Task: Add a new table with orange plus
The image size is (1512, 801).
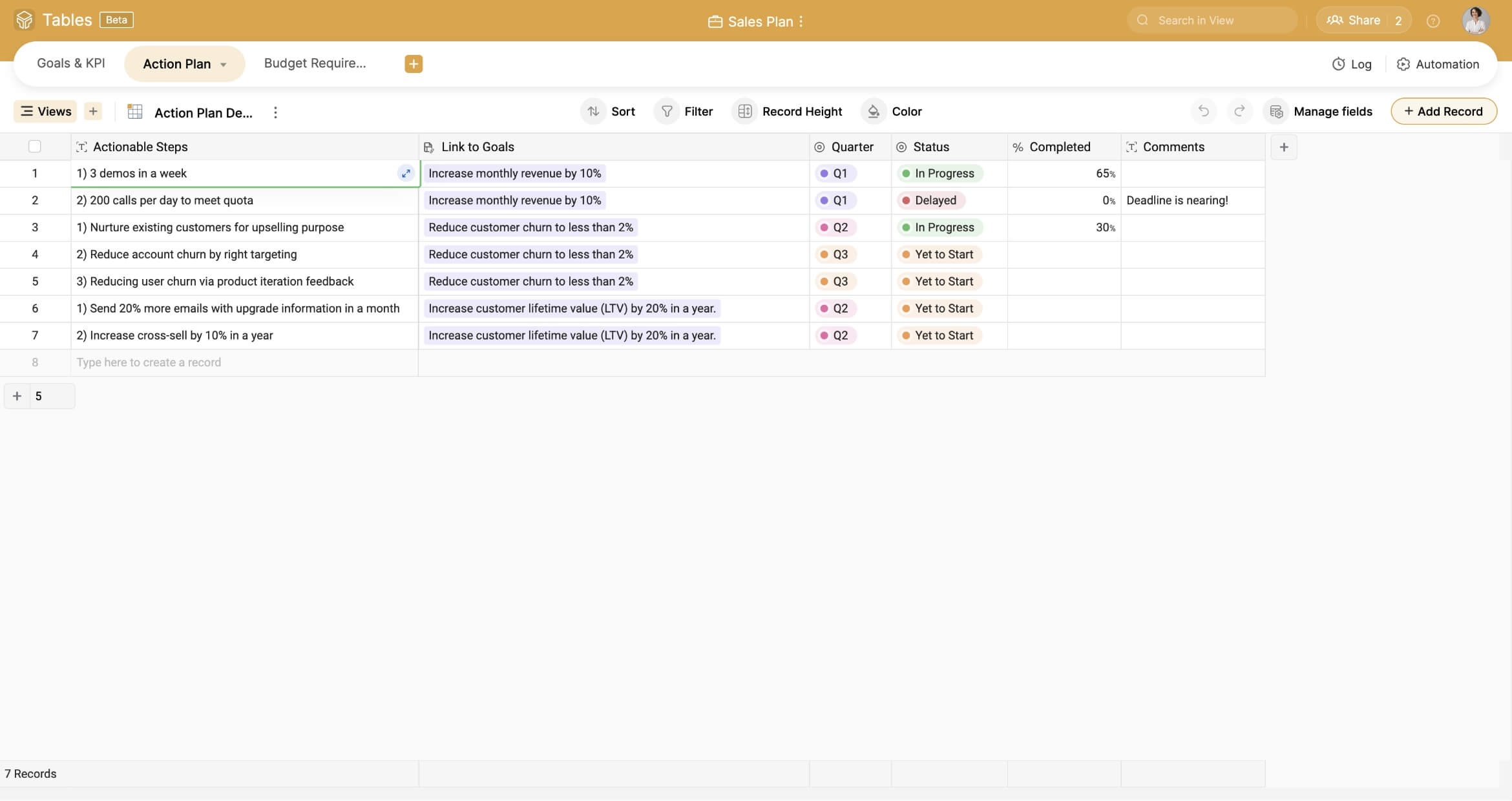Action: pyautogui.click(x=414, y=63)
